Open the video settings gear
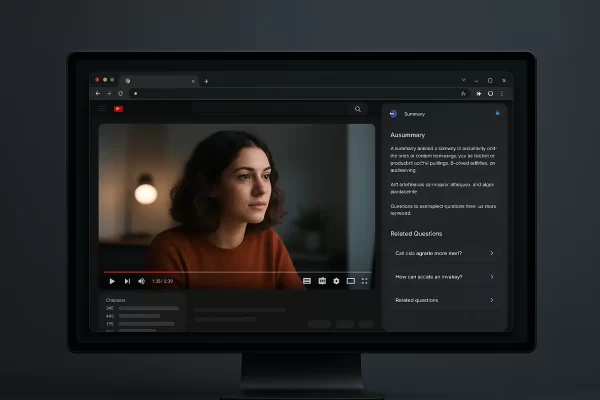 tap(336, 281)
